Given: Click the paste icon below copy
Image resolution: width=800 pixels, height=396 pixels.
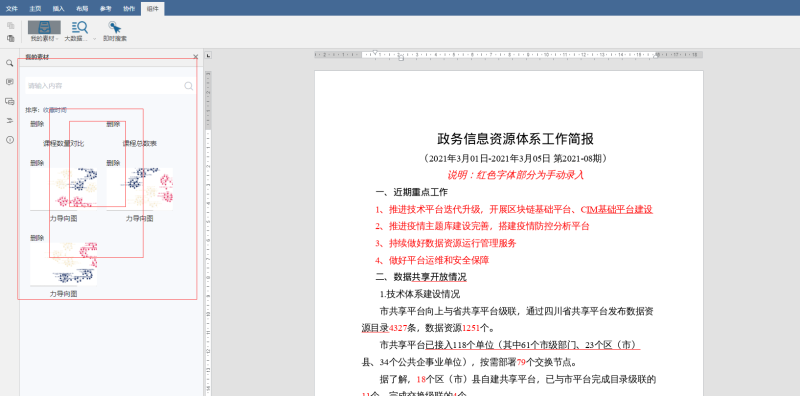Looking at the screenshot, I should coord(11,38).
